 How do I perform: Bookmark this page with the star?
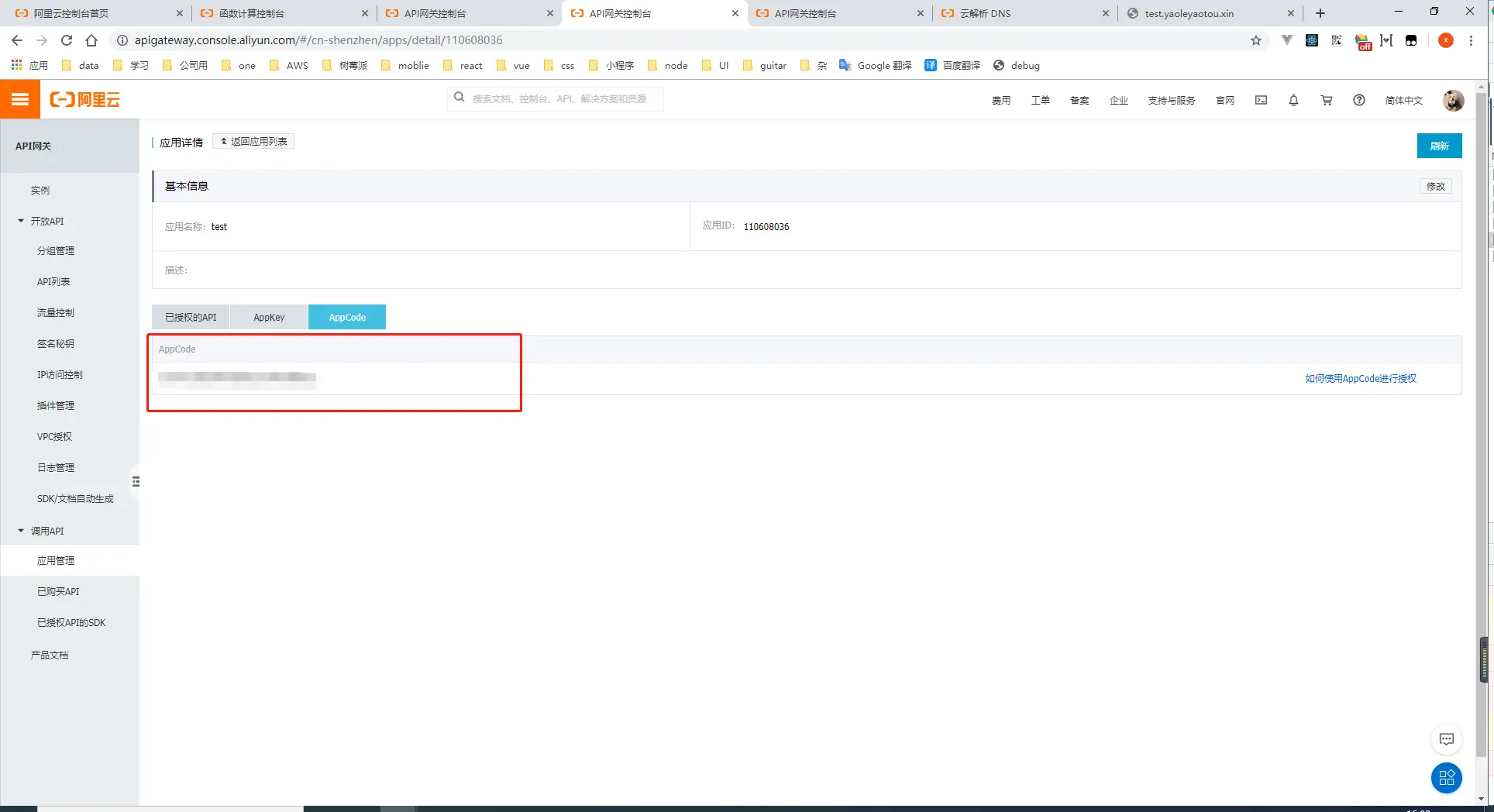[x=1256, y=40]
